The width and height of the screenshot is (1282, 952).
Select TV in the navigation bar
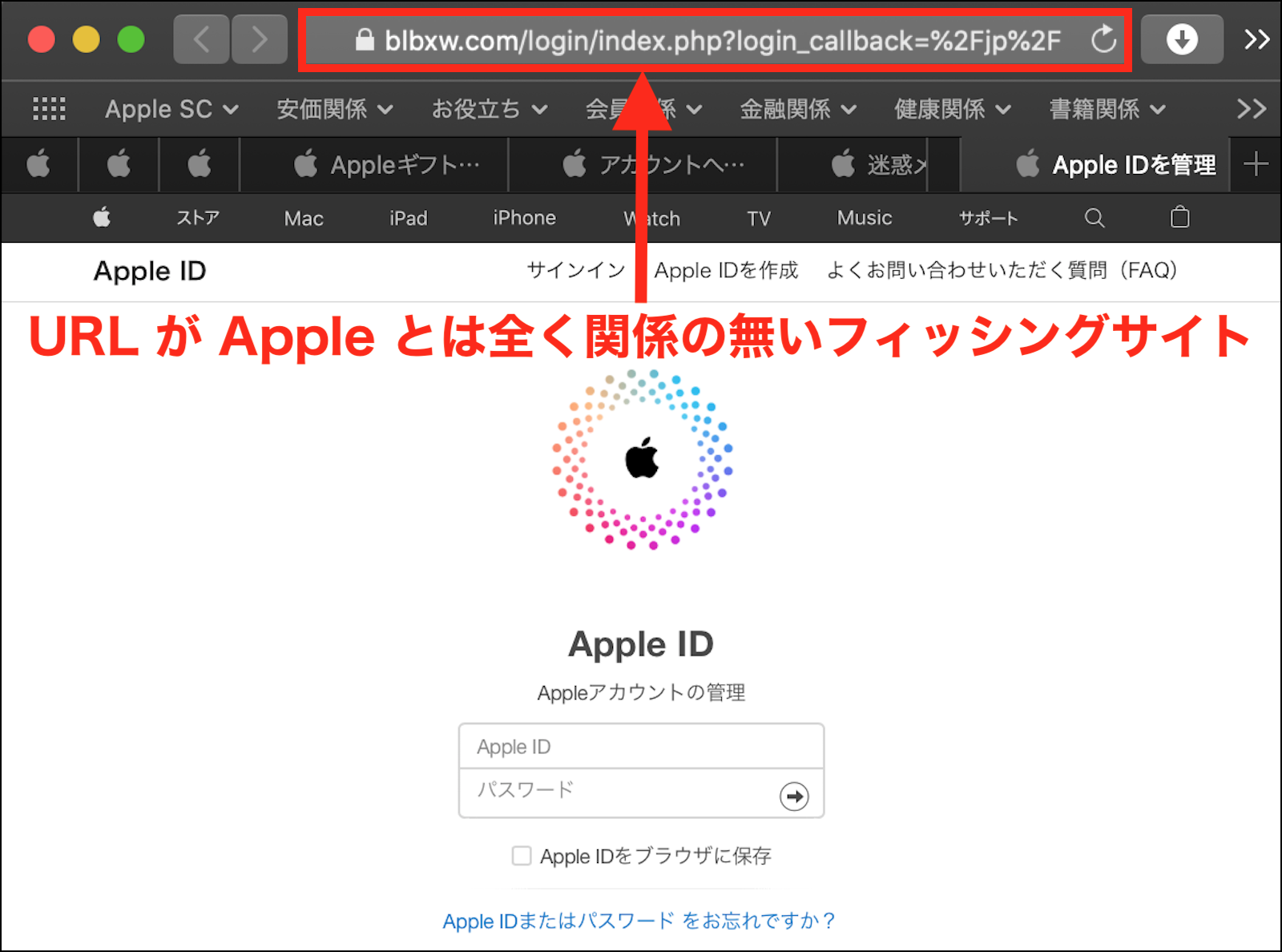(759, 218)
